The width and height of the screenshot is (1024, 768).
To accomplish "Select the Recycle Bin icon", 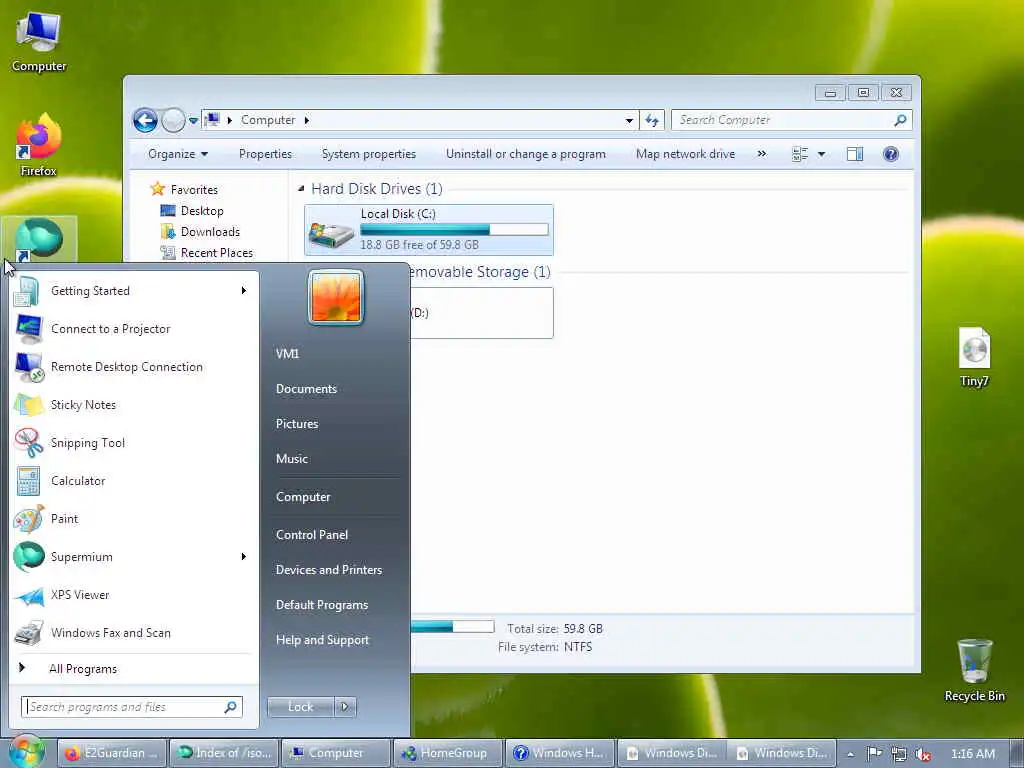I will pyautogui.click(x=974, y=670).
